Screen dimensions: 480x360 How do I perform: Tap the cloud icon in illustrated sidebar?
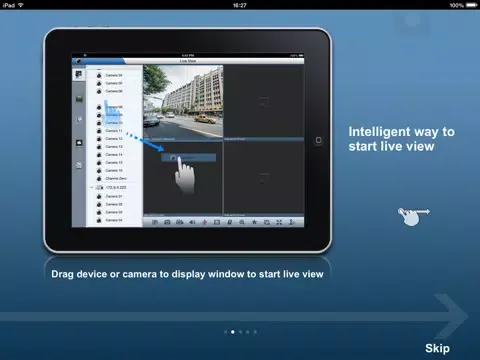click(79, 143)
